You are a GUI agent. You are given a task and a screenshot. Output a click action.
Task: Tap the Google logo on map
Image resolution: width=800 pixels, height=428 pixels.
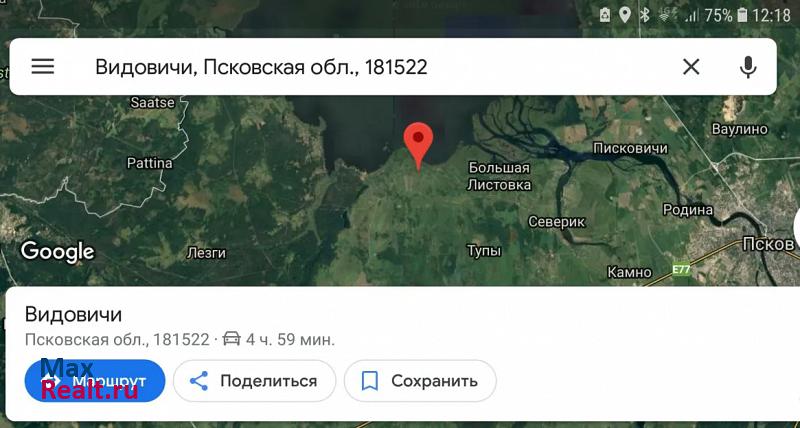(58, 252)
